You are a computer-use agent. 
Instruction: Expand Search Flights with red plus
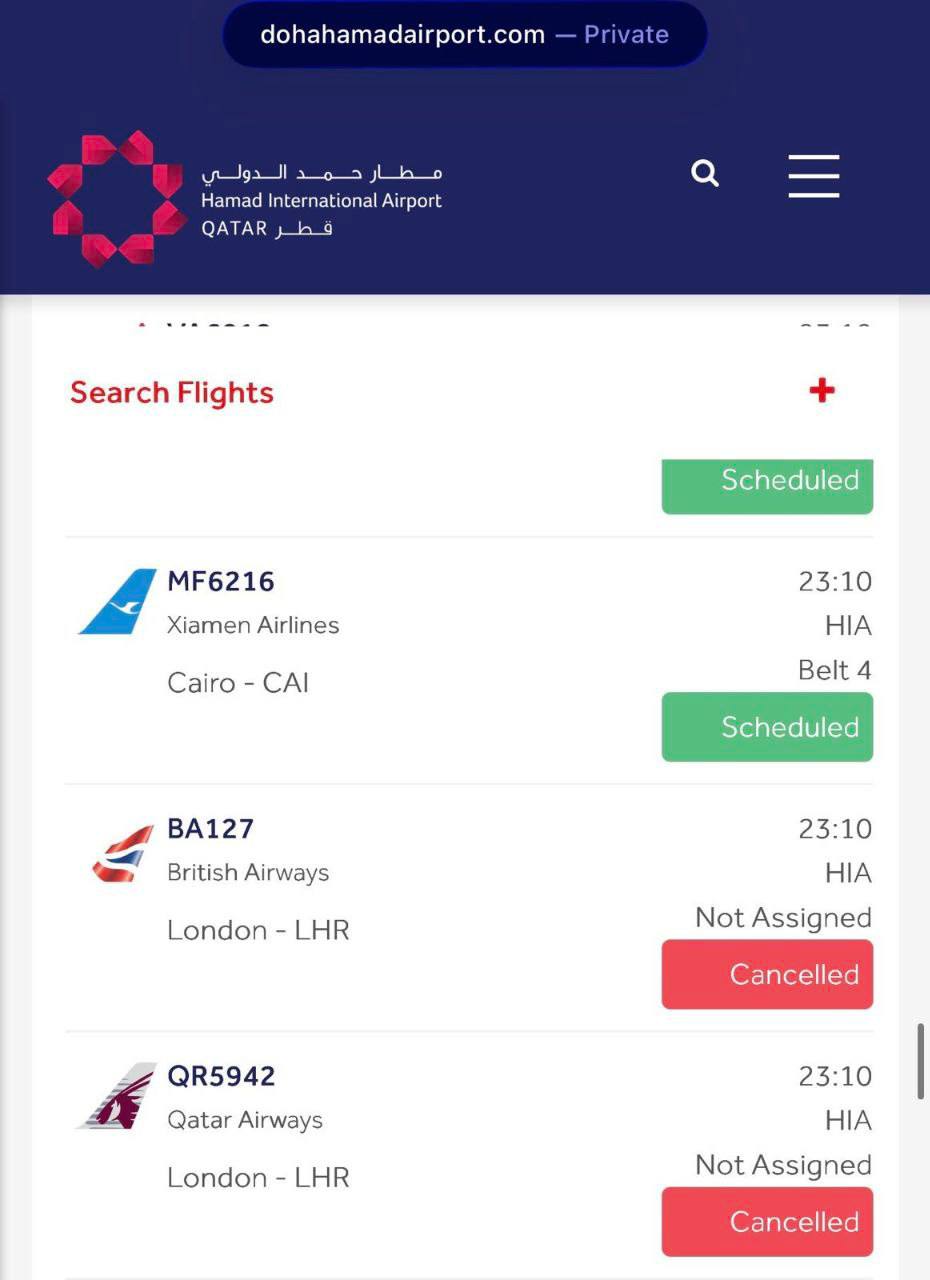822,390
